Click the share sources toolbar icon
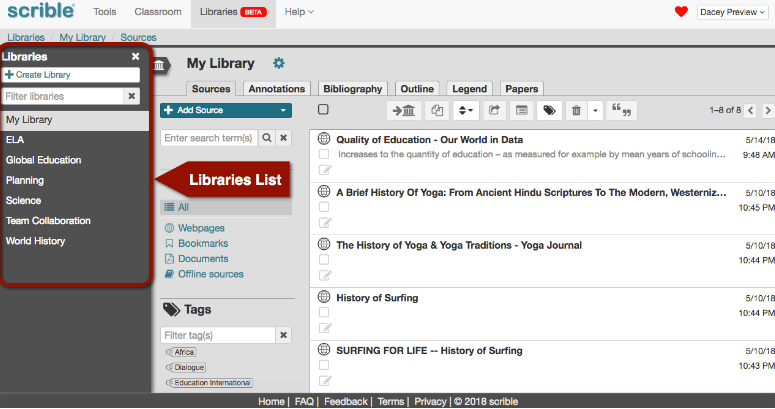The width and height of the screenshot is (775, 409). [x=494, y=110]
